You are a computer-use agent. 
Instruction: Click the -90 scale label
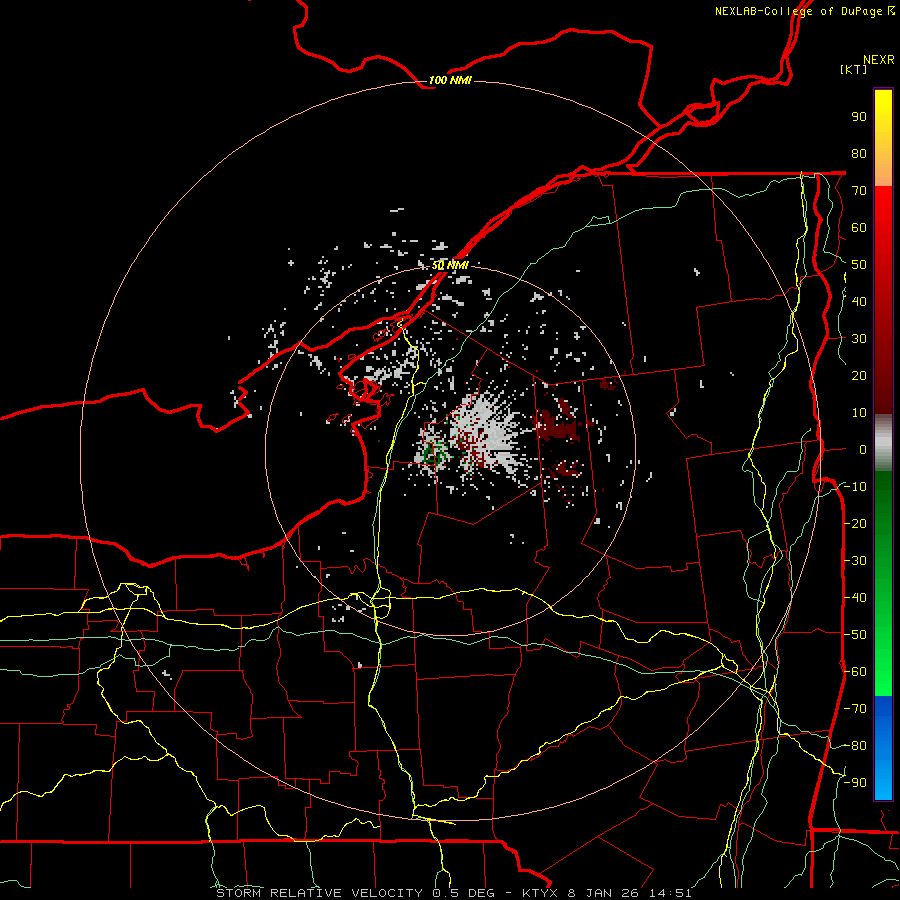(855, 783)
